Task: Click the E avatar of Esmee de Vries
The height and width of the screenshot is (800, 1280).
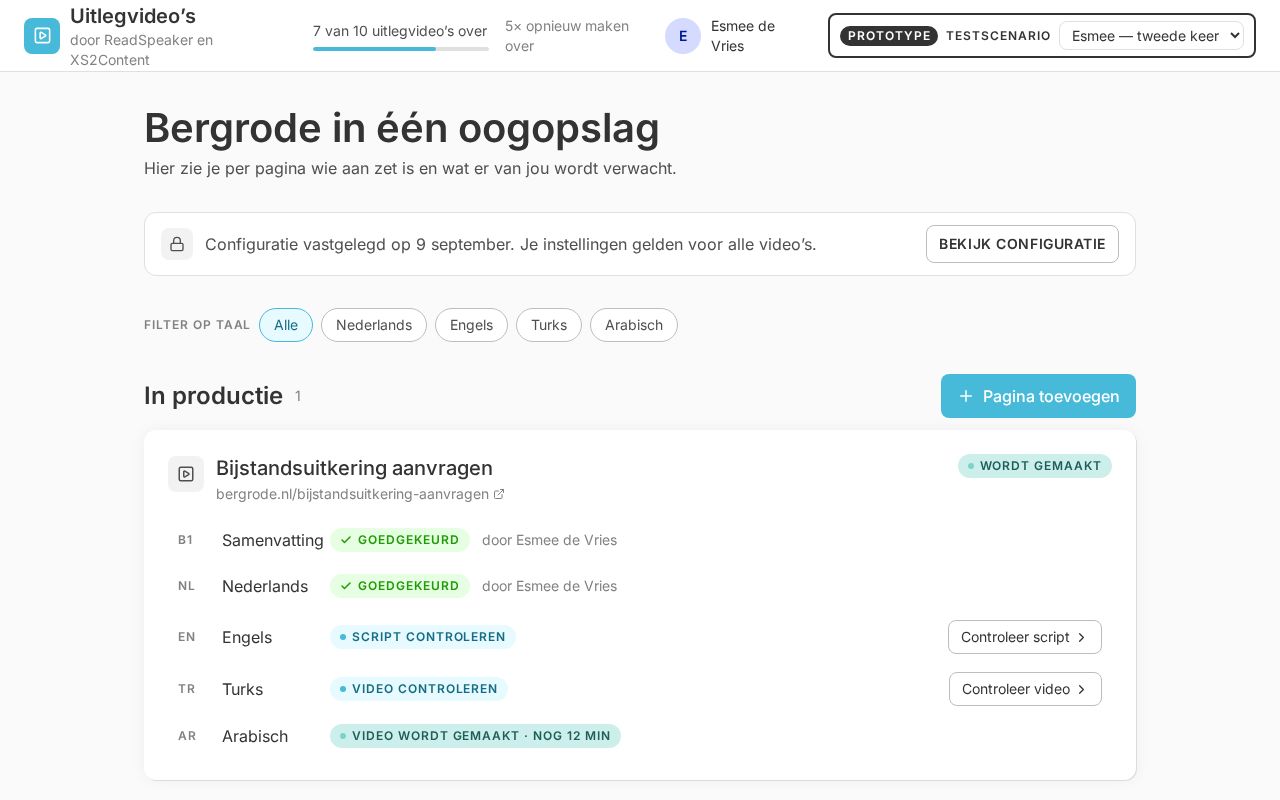Action: click(683, 36)
